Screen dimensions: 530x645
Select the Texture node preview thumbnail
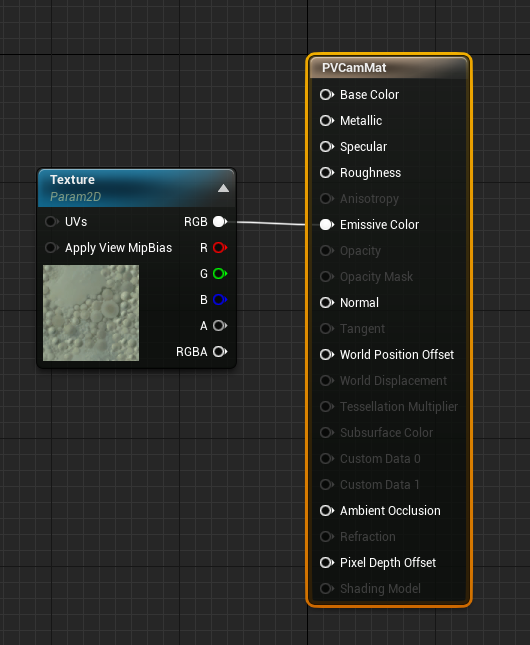91,313
